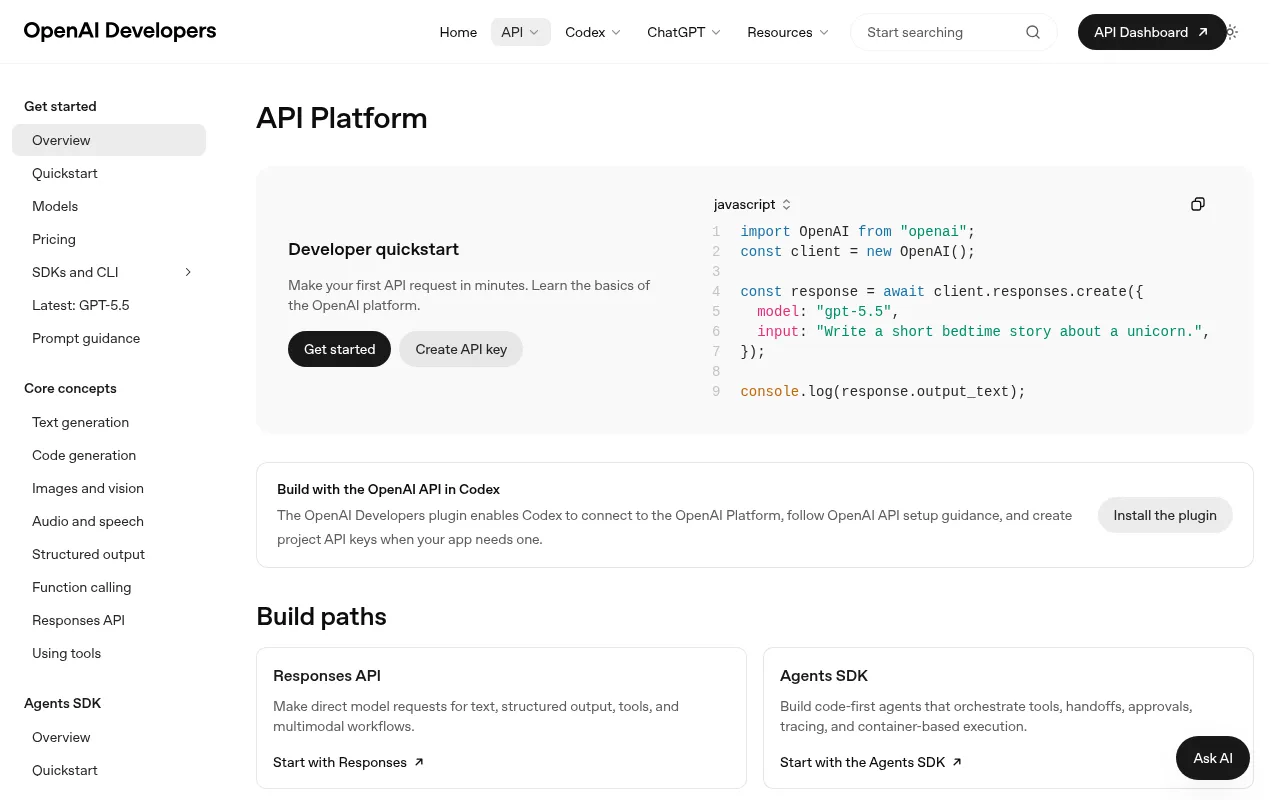The height and width of the screenshot is (800, 1280).
Task: Open Responses API sidebar link
Action: point(109,620)
